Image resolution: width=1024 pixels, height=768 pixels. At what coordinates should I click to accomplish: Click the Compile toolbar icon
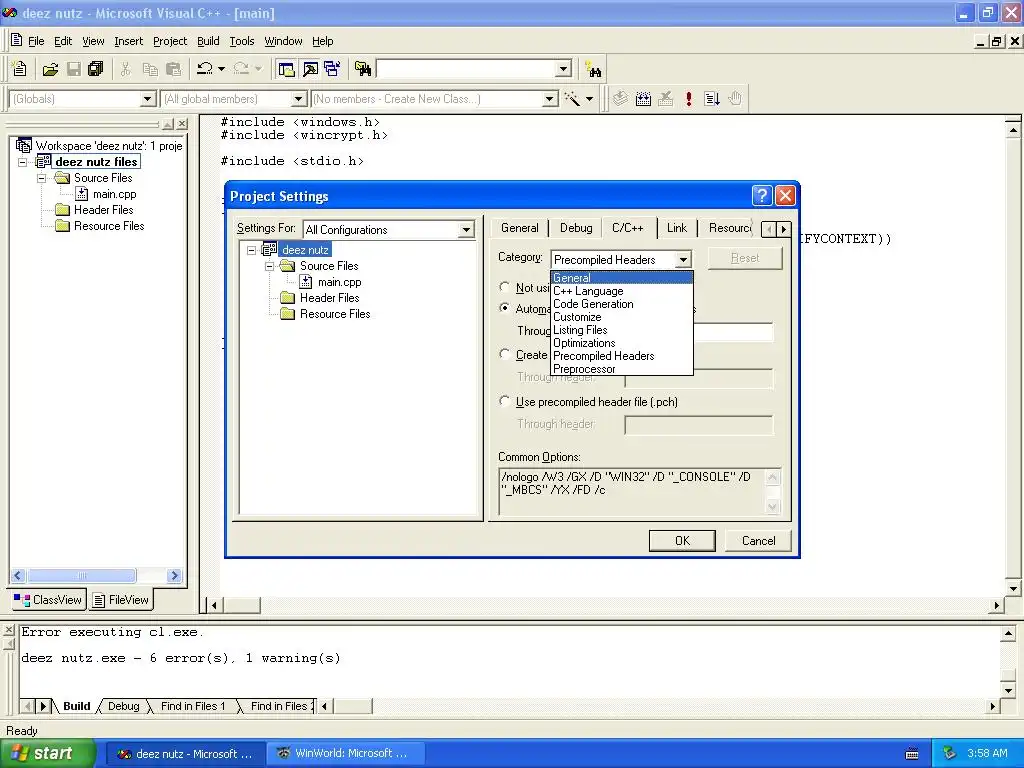pos(620,99)
